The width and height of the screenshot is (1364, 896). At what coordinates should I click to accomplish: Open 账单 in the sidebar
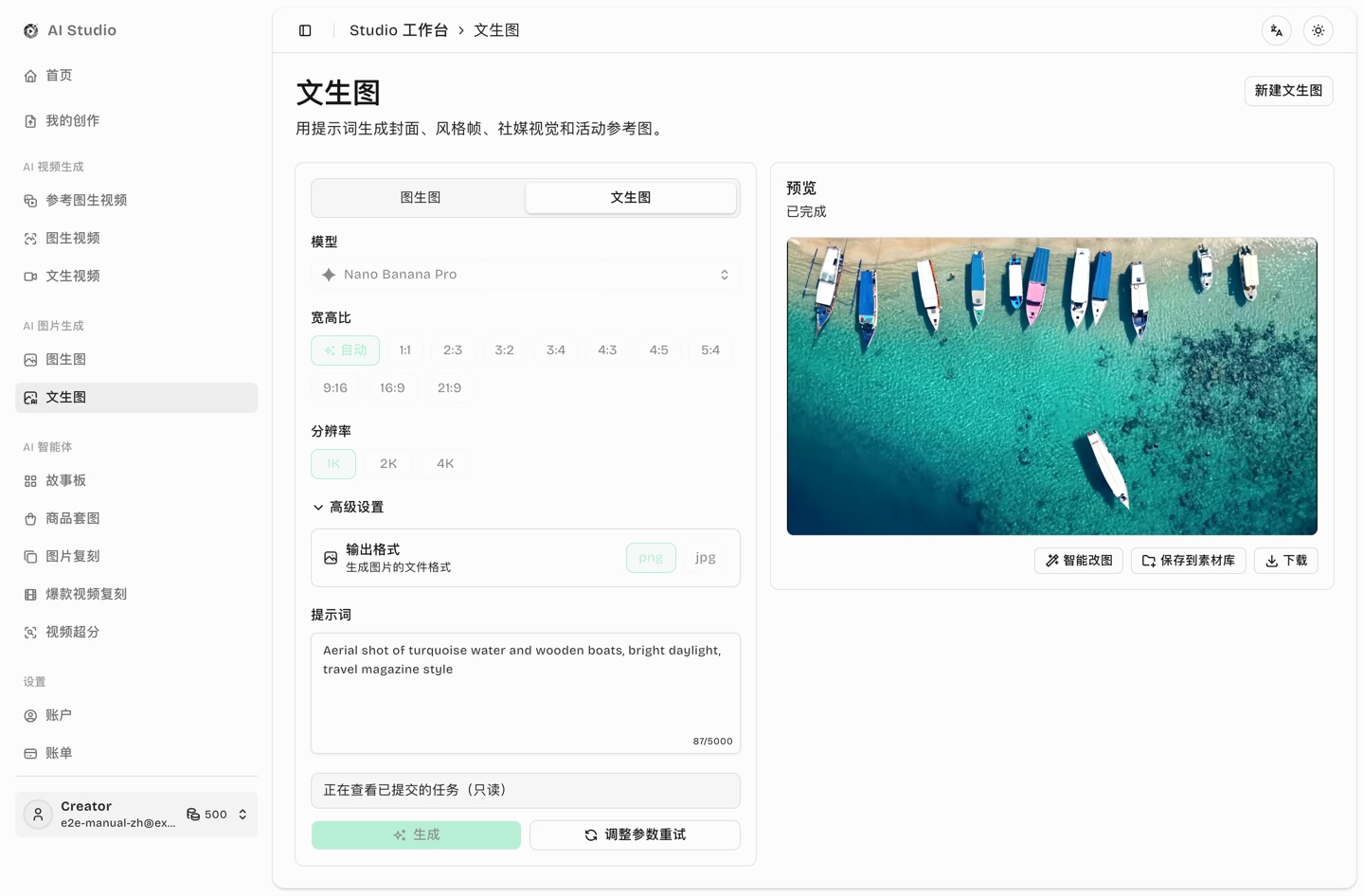[x=136, y=754]
